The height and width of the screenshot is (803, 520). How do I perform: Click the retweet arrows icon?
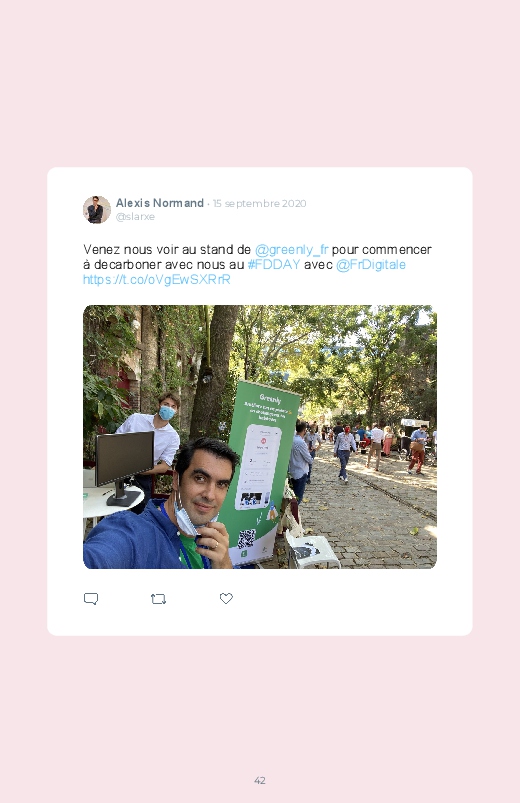(x=158, y=599)
